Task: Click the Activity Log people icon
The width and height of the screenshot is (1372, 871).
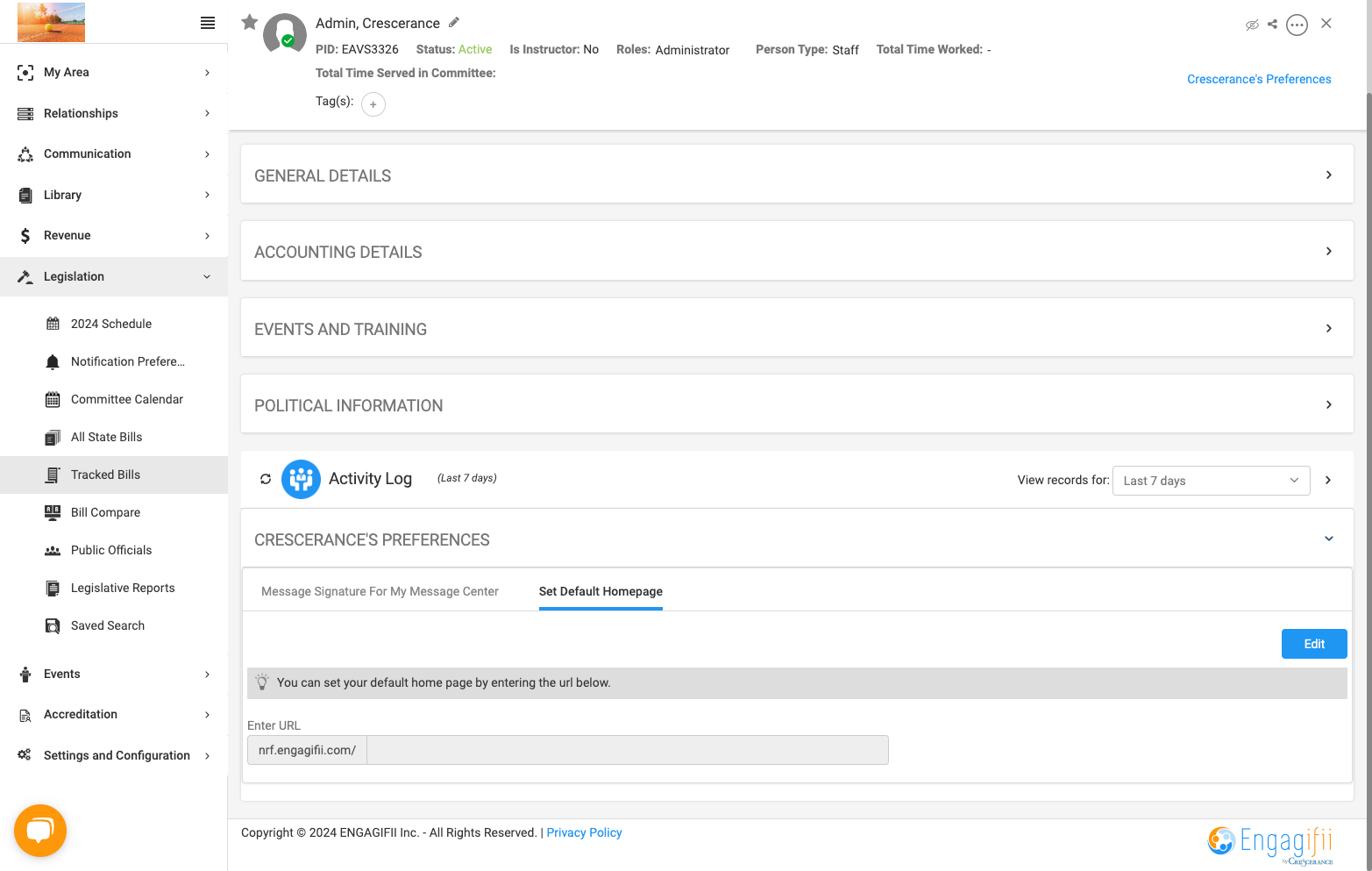Action: (x=301, y=479)
